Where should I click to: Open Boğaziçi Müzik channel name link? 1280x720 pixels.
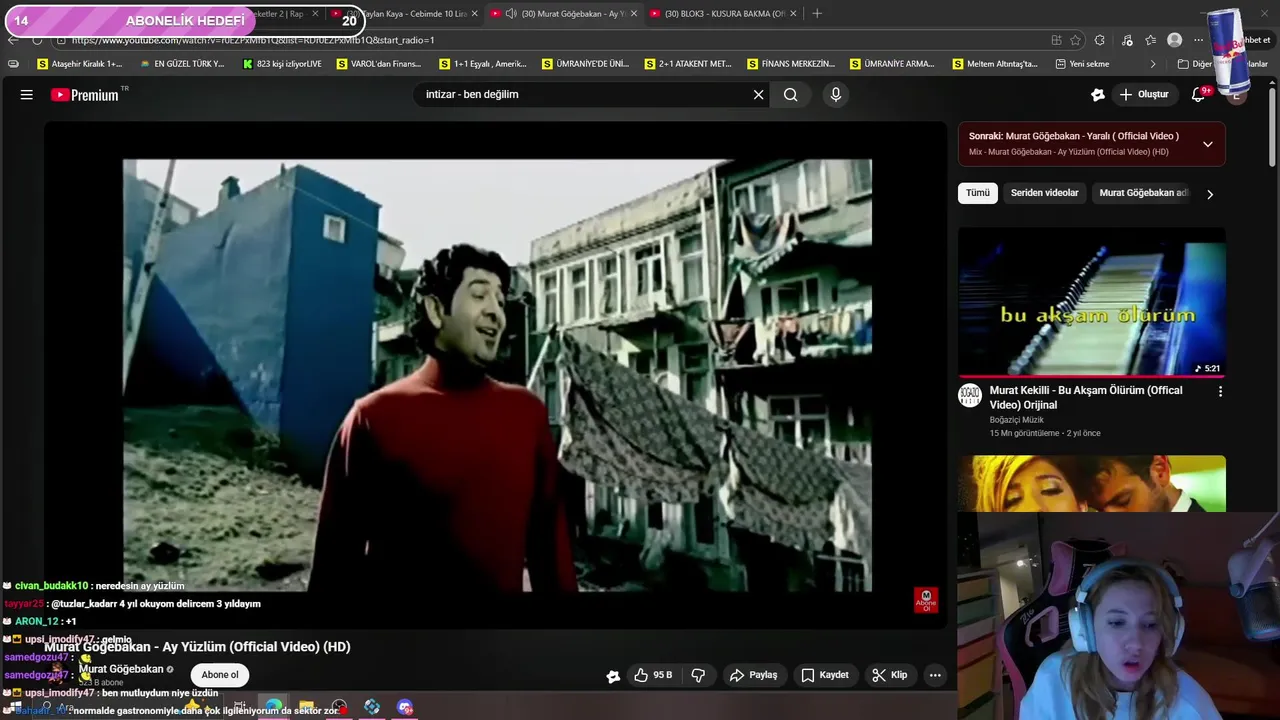[1016, 420]
